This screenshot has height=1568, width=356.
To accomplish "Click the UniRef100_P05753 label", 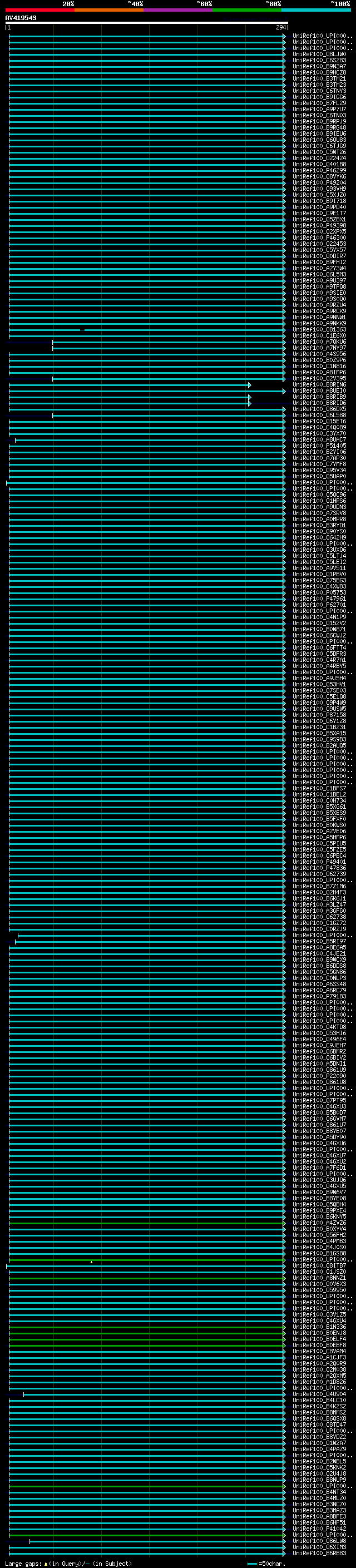I will 319,592.
